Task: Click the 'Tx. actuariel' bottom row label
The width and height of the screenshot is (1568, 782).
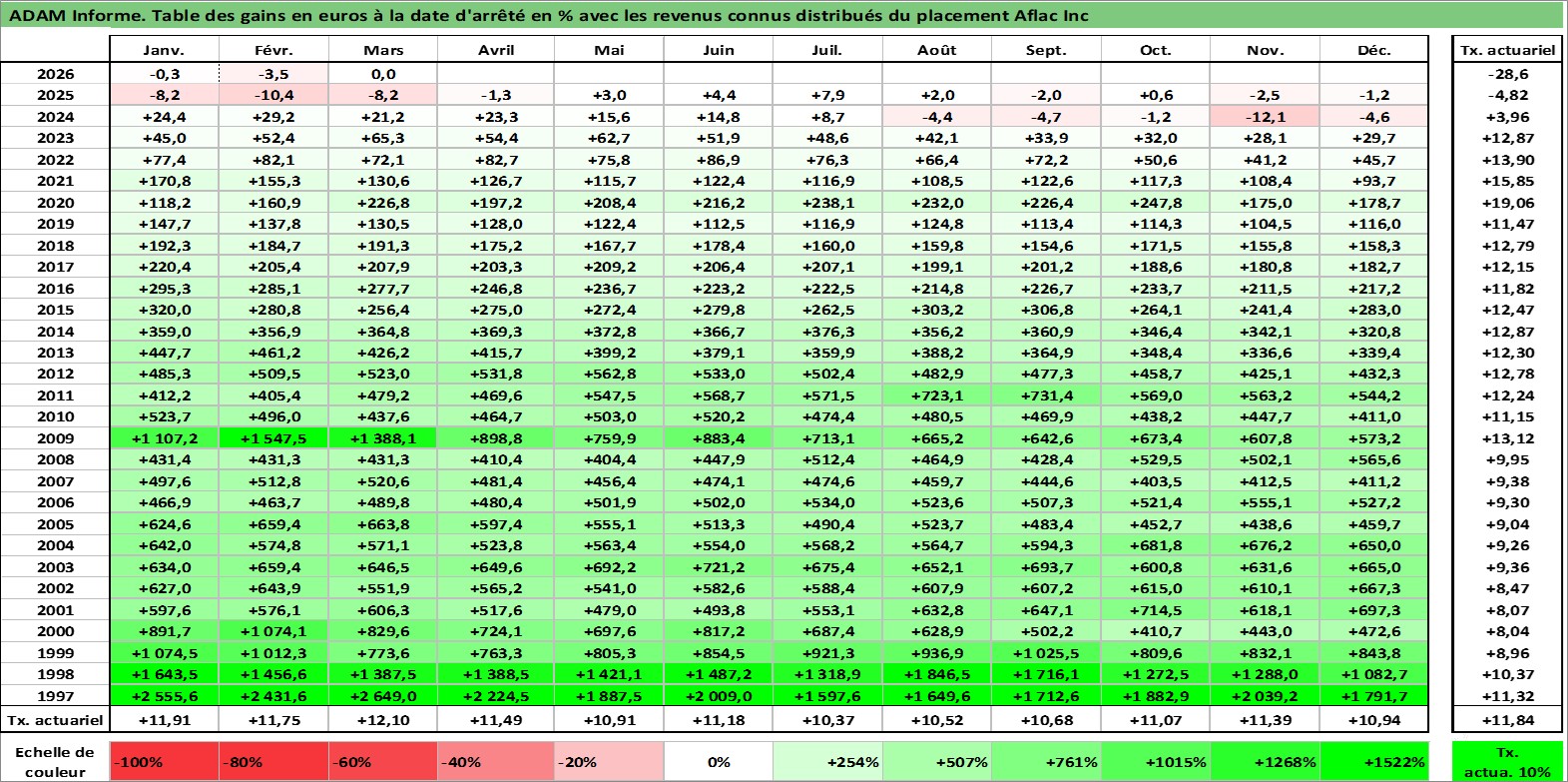Action: point(55,720)
